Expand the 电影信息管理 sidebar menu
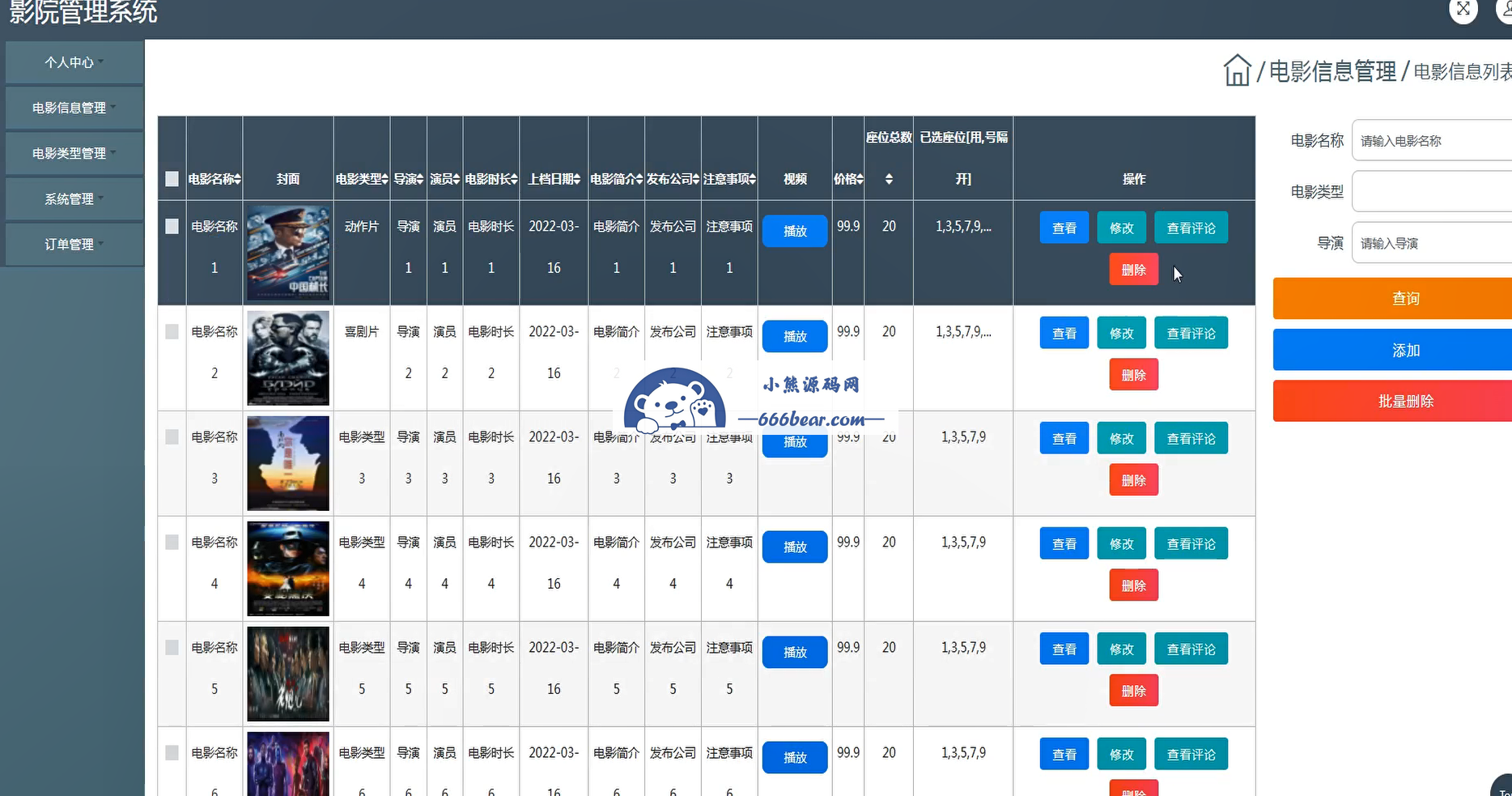This screenshot has width=1512, height=796. (74, 108)
